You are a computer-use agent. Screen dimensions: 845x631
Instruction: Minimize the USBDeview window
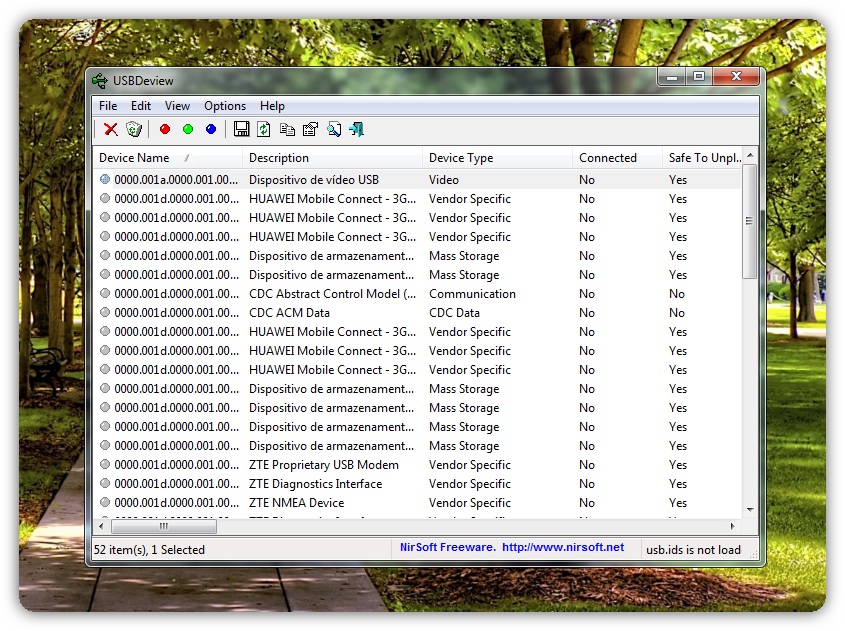671,77
